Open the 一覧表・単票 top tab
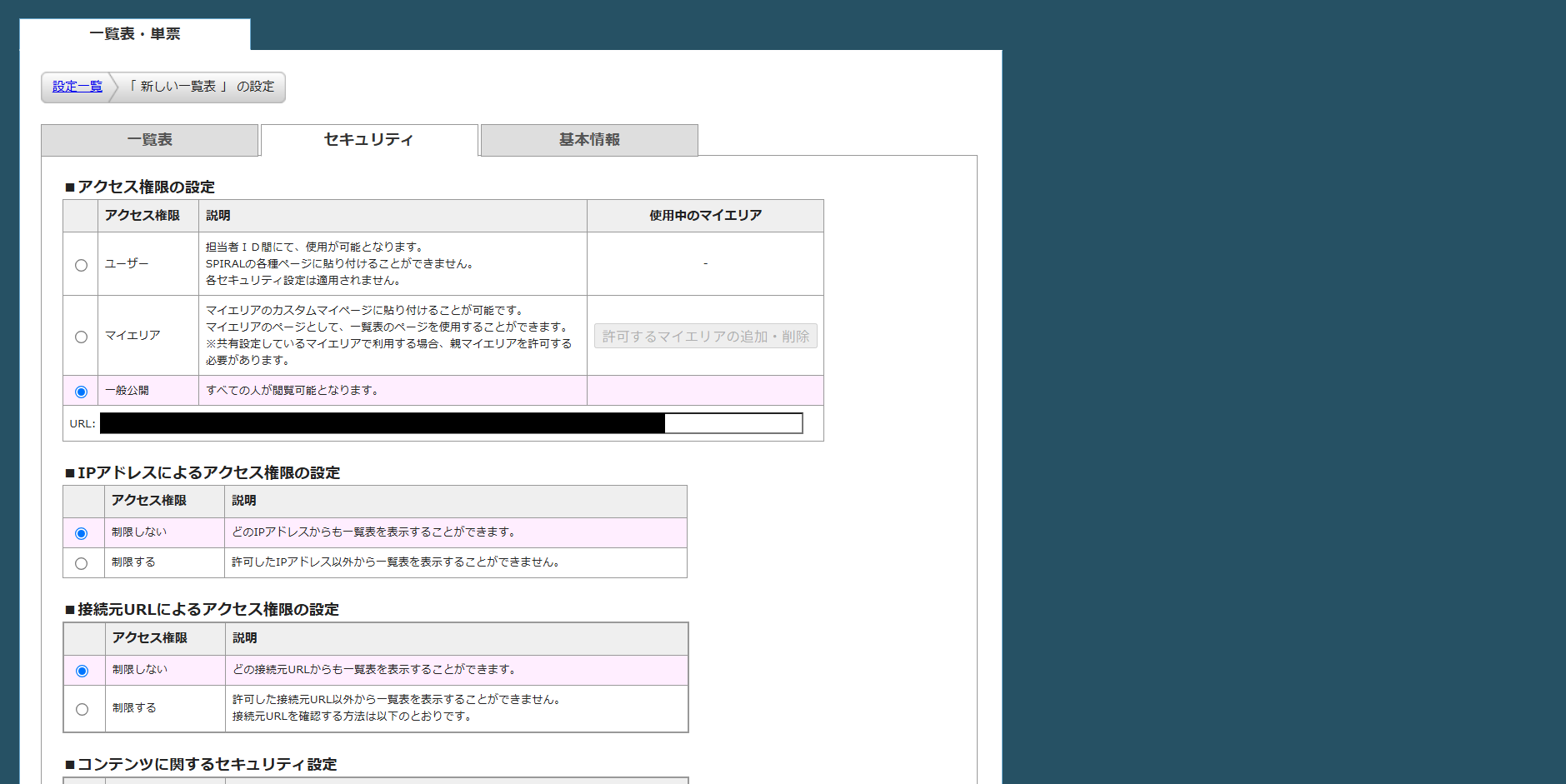Screen dimensions: 1566x784 [x=135, y=34]
